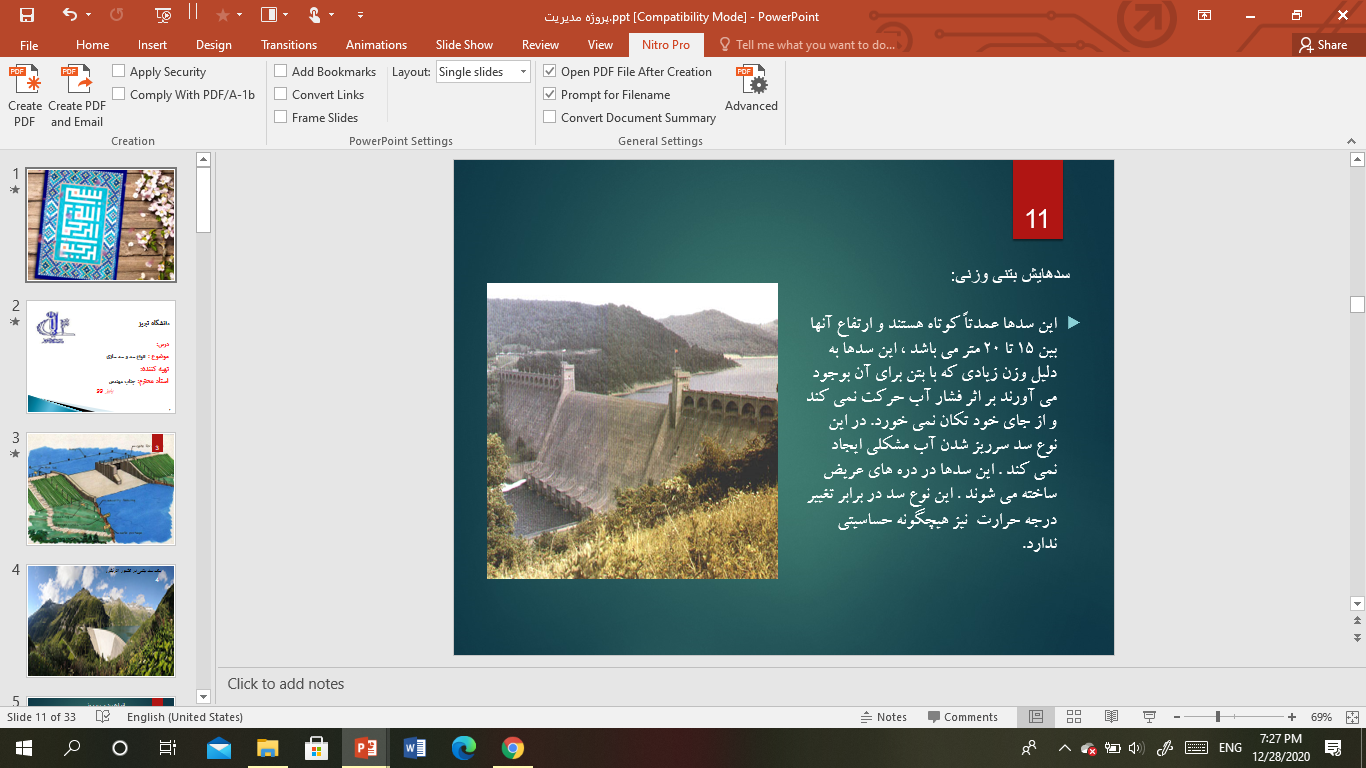Open Customize Quick Access Toolbar dropdown
The width and height of the screenshot is (1366, 768).
[x=360, y=15]
